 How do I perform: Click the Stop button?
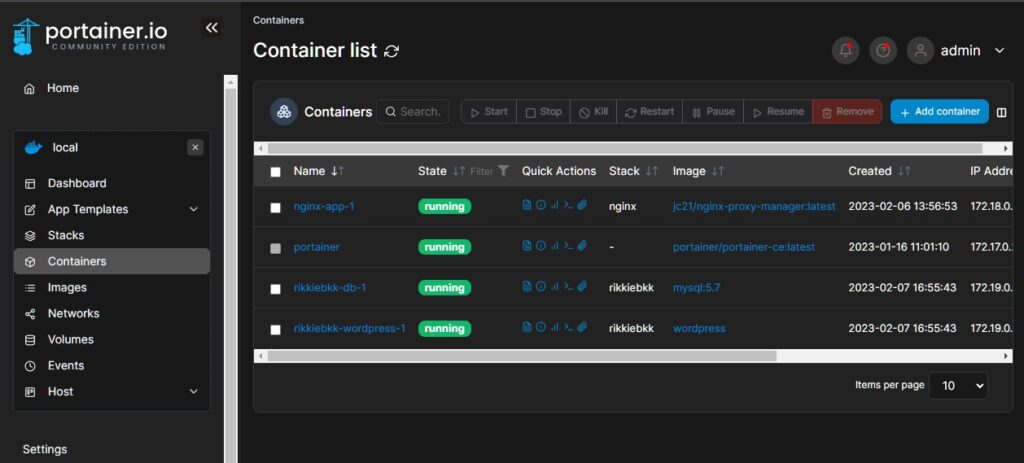pos(543,112)
